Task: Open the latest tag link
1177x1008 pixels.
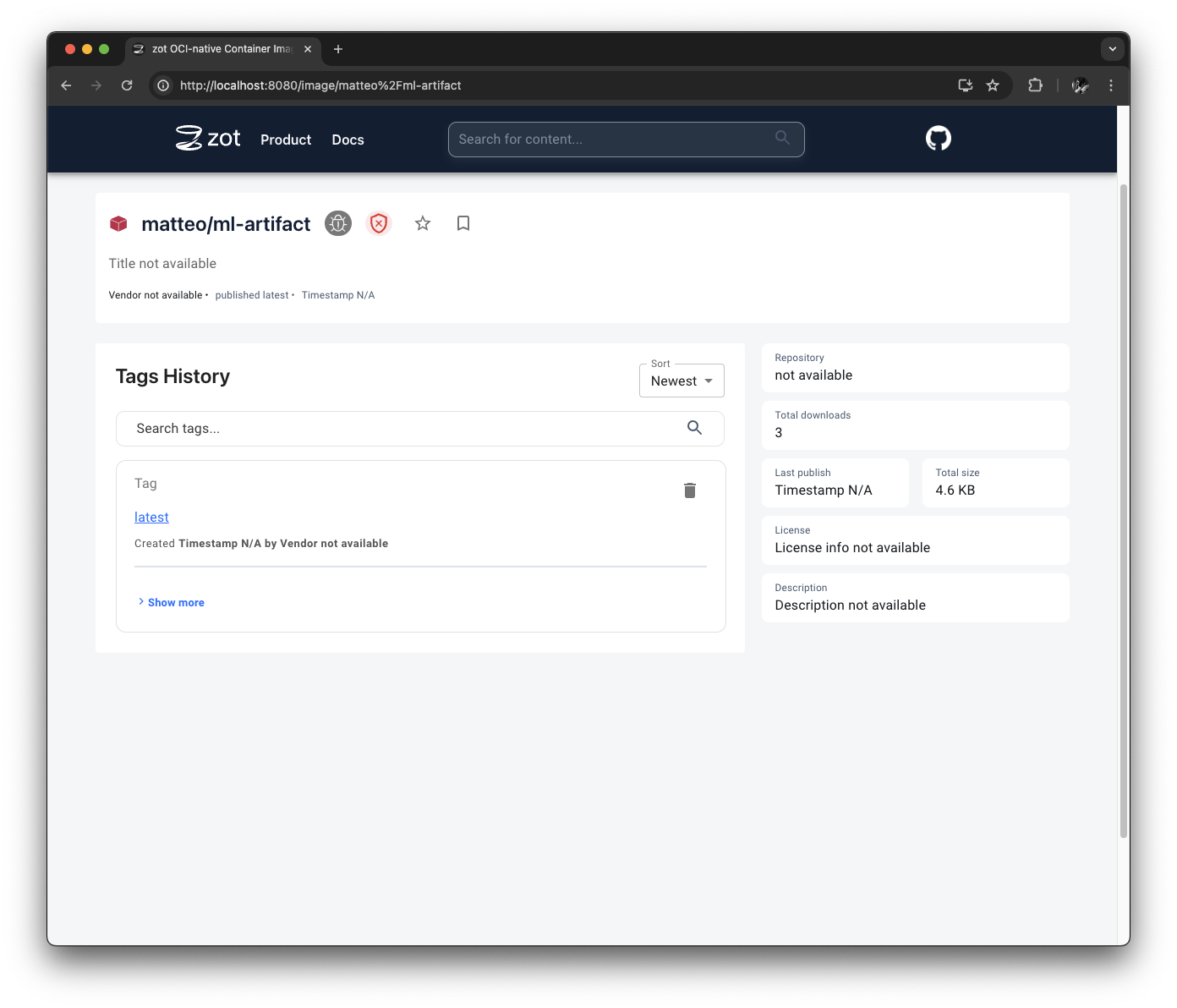Action: pyautogui.click(x=151, y=518)
